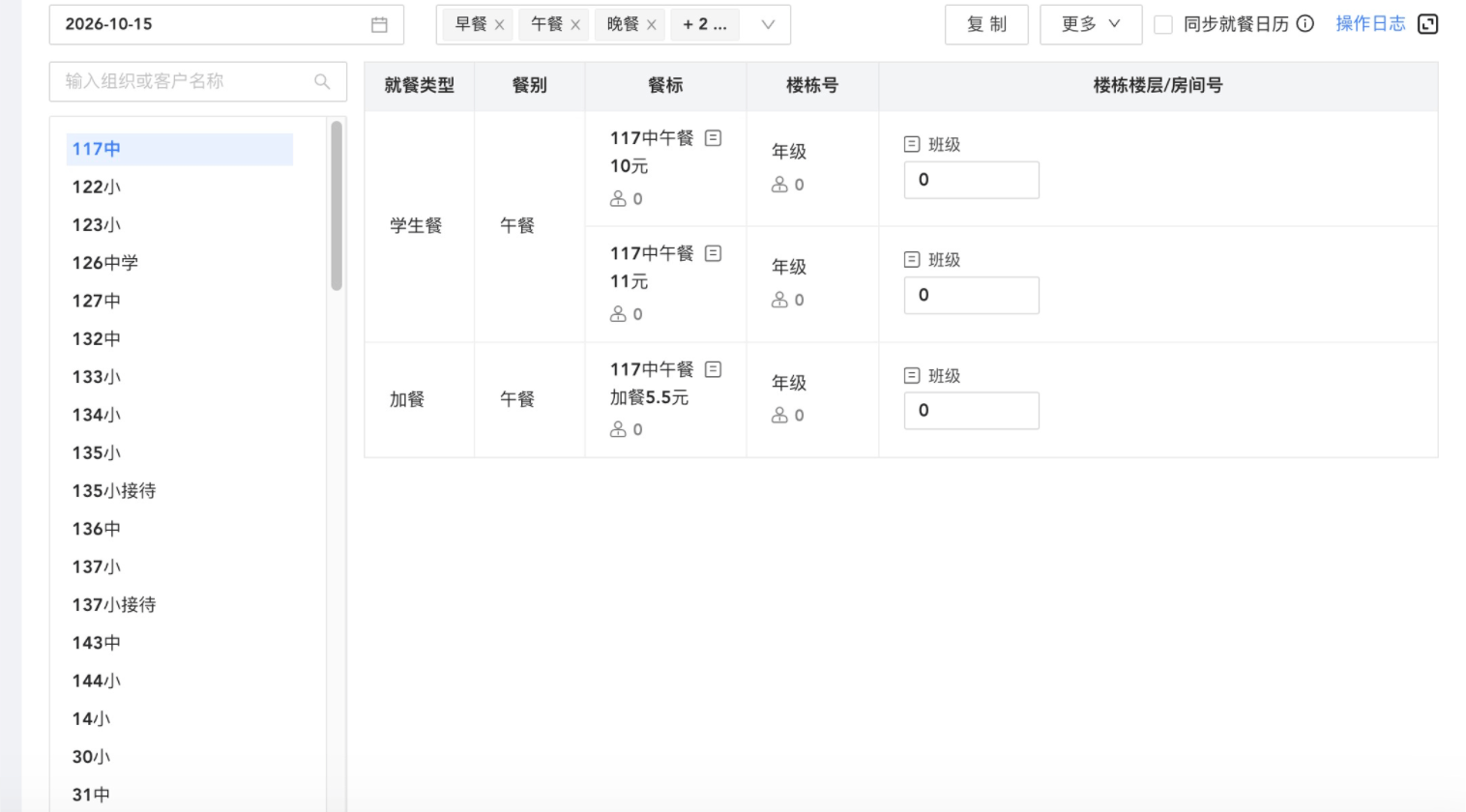Open note icon next to 117中午餐 加餐5.5元

coord(714,369)
